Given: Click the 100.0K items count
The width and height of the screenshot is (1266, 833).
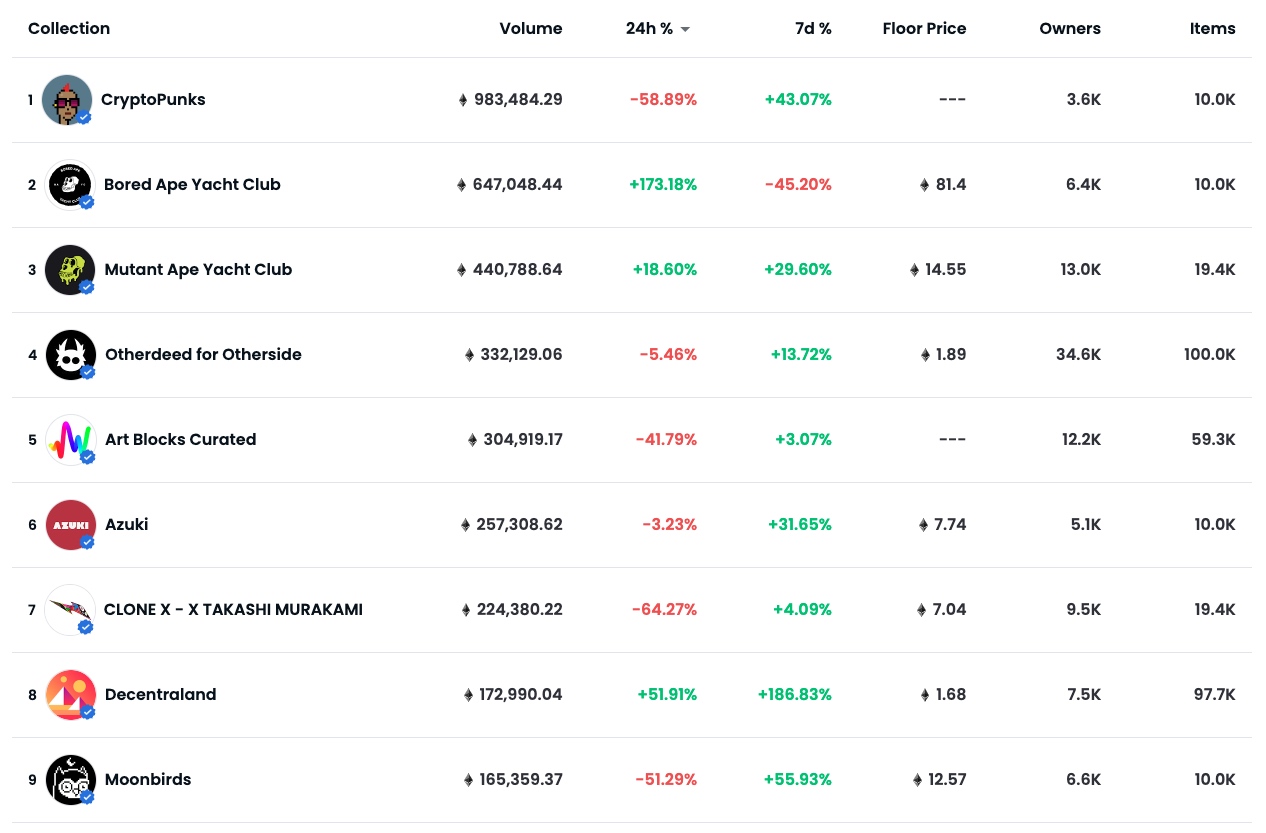Looking at the screenshot, I should (x=1209, y=355).
